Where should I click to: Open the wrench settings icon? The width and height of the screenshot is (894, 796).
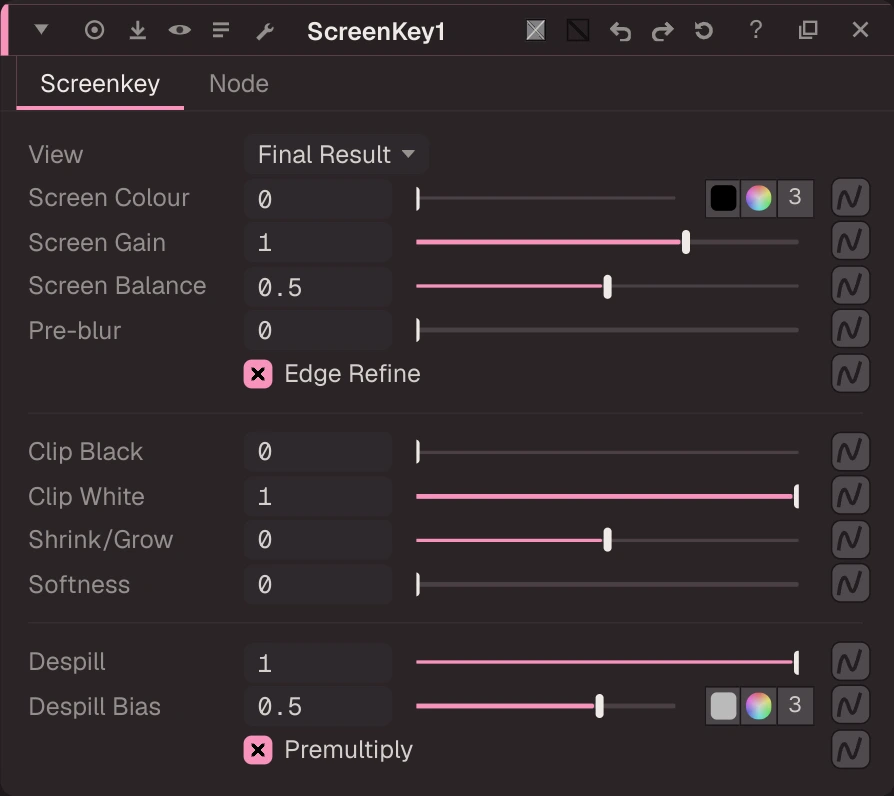265,31
